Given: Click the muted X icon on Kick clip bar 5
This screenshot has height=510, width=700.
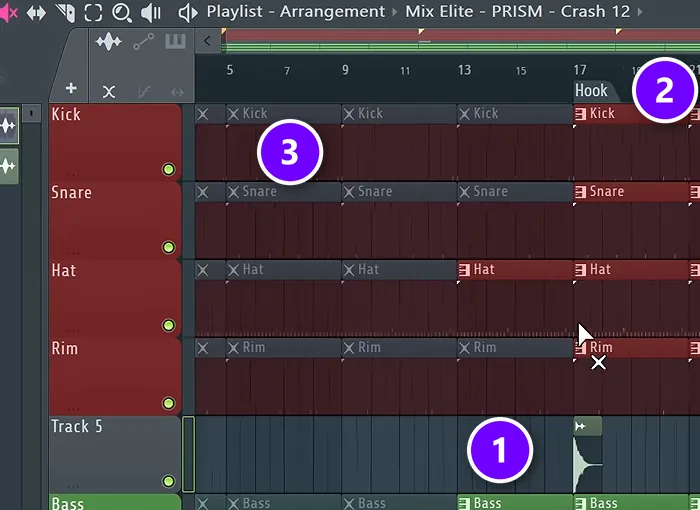Looking at the screenshot, I should point(233,114).
